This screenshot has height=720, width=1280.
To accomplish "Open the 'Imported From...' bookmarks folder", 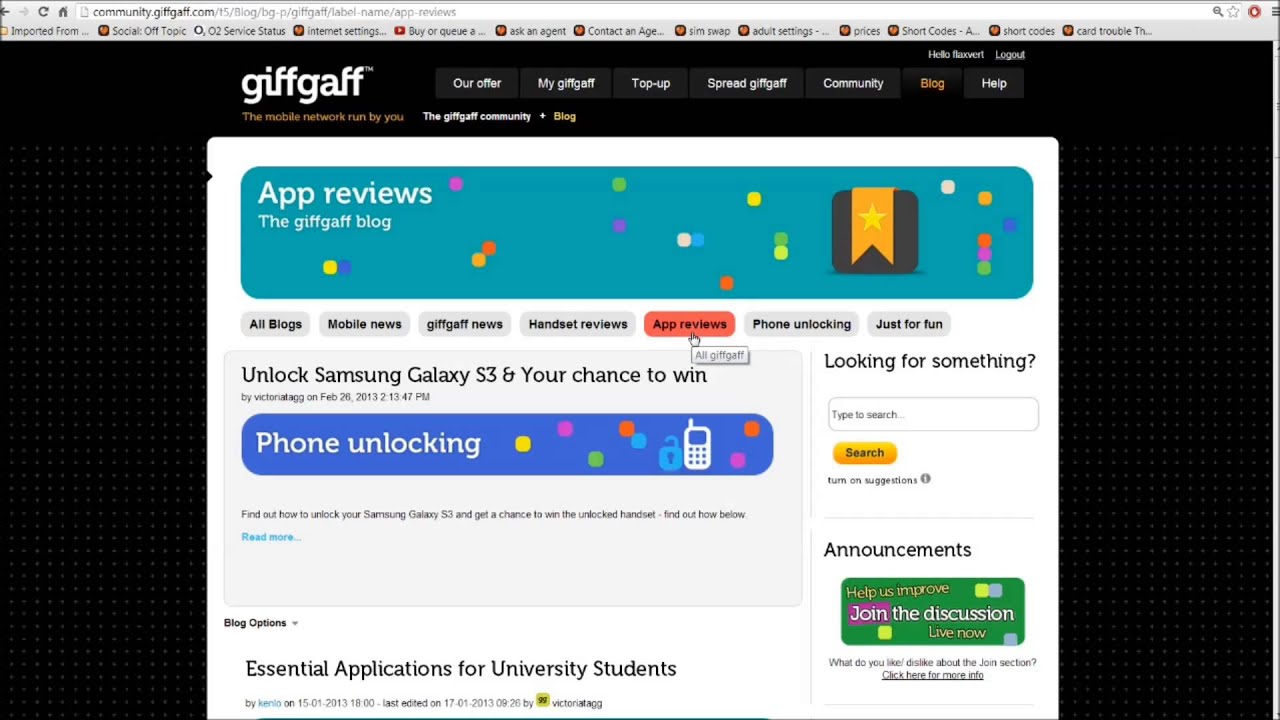I will click(45, 31).
